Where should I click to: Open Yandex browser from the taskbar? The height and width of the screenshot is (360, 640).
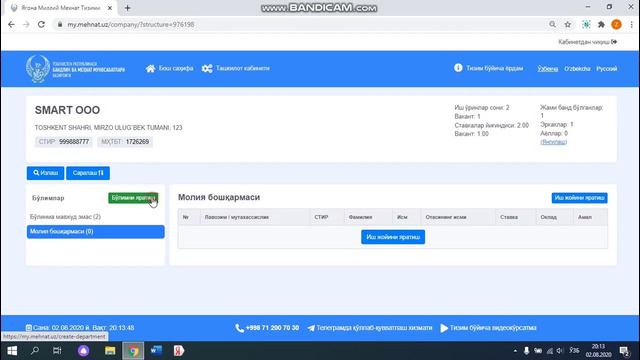click(179, 351)
